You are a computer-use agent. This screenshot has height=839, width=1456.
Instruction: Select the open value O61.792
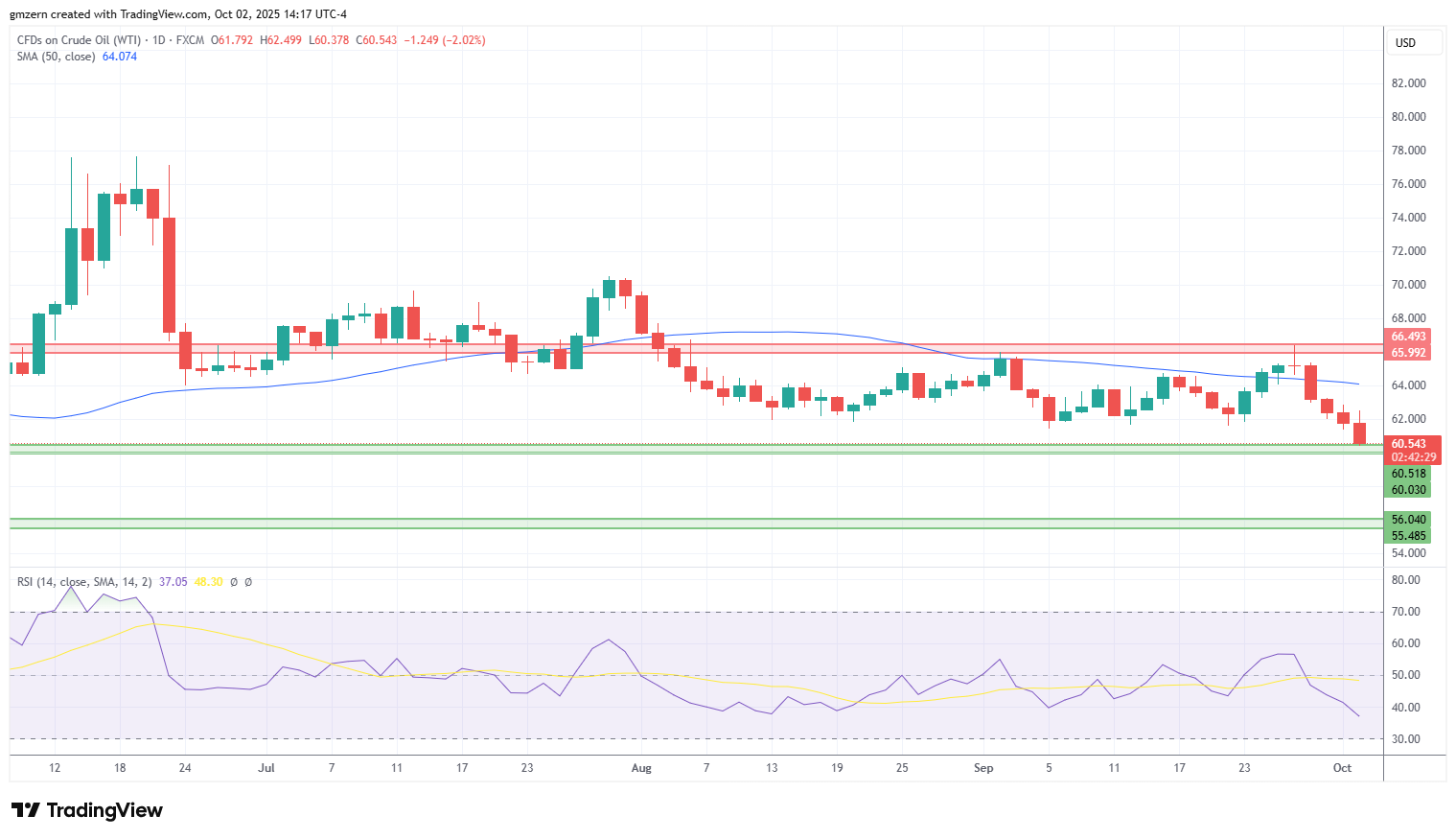click(x=232, y=40)
